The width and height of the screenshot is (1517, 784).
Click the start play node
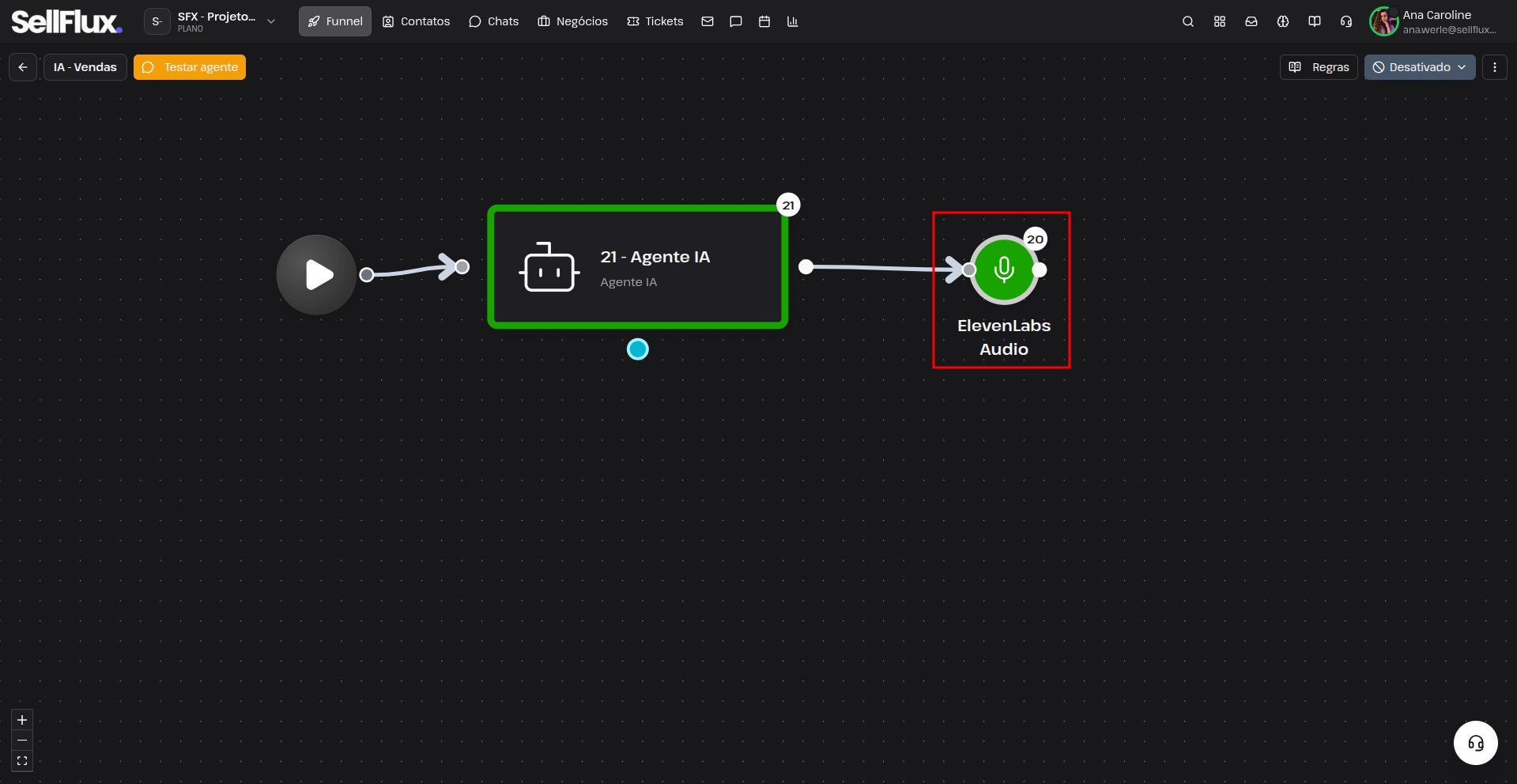[x=316, y=275]
